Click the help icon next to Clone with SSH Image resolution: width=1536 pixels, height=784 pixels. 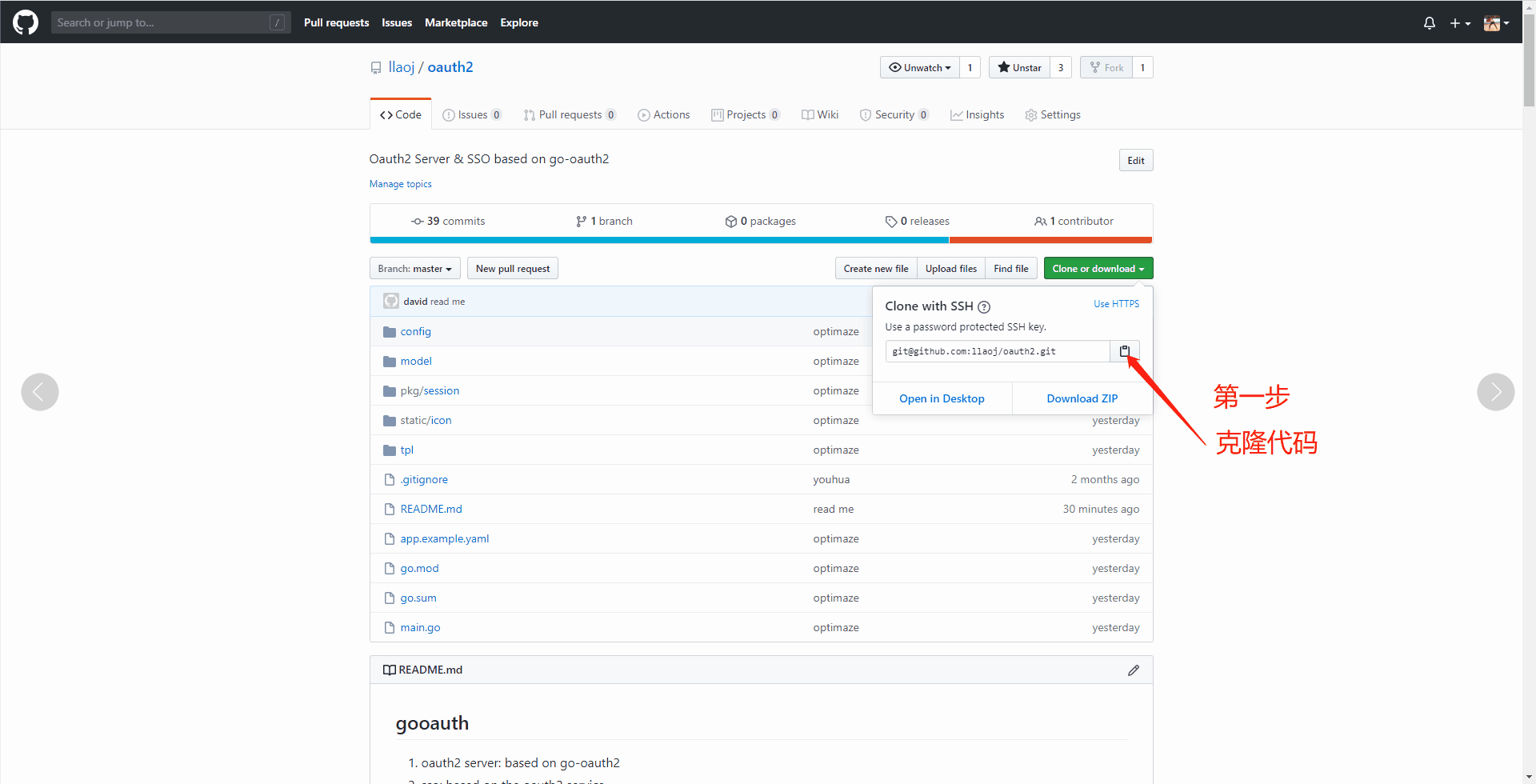(x=984, y=306)
